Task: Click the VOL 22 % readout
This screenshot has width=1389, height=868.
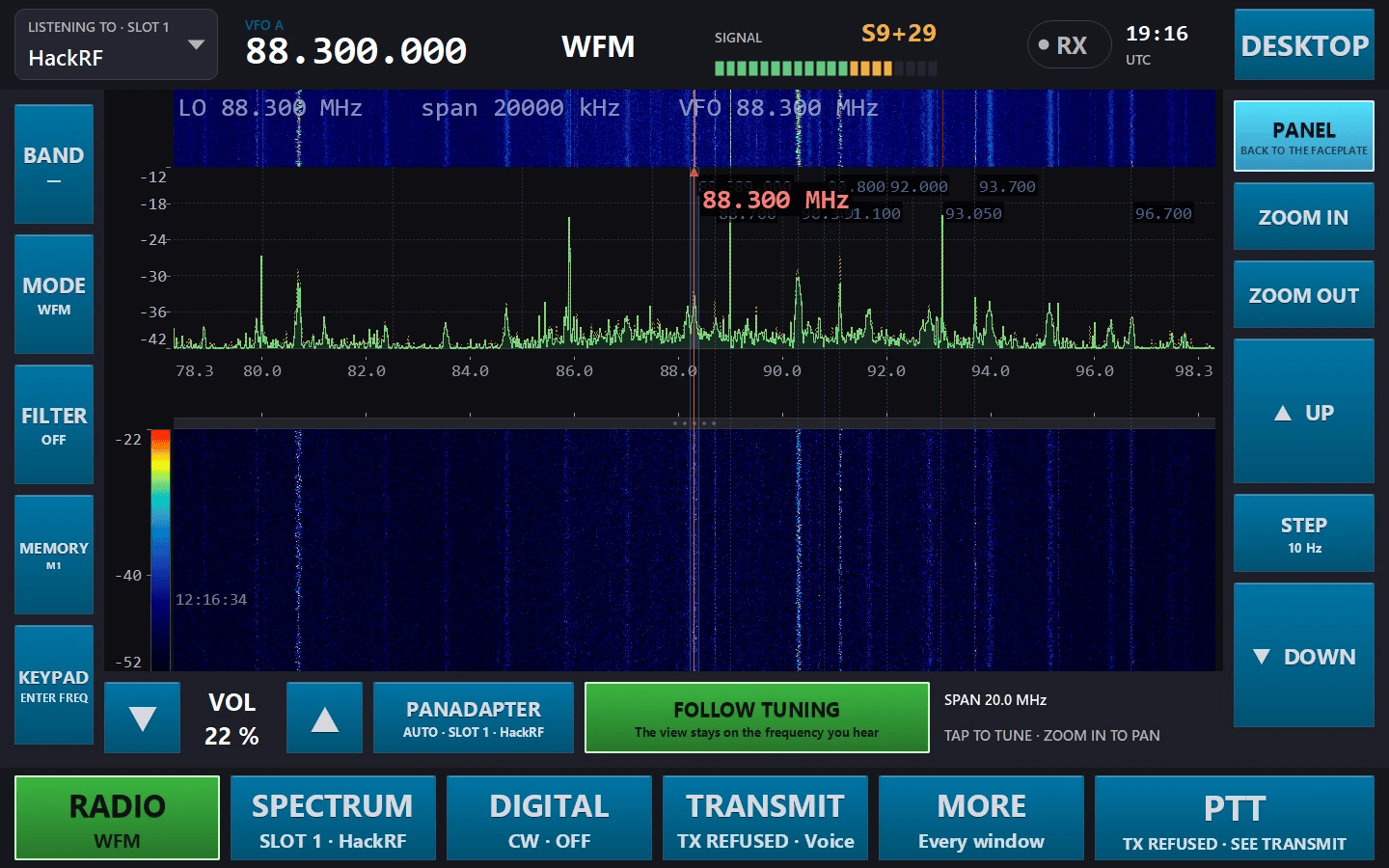Action: (231, 719)
